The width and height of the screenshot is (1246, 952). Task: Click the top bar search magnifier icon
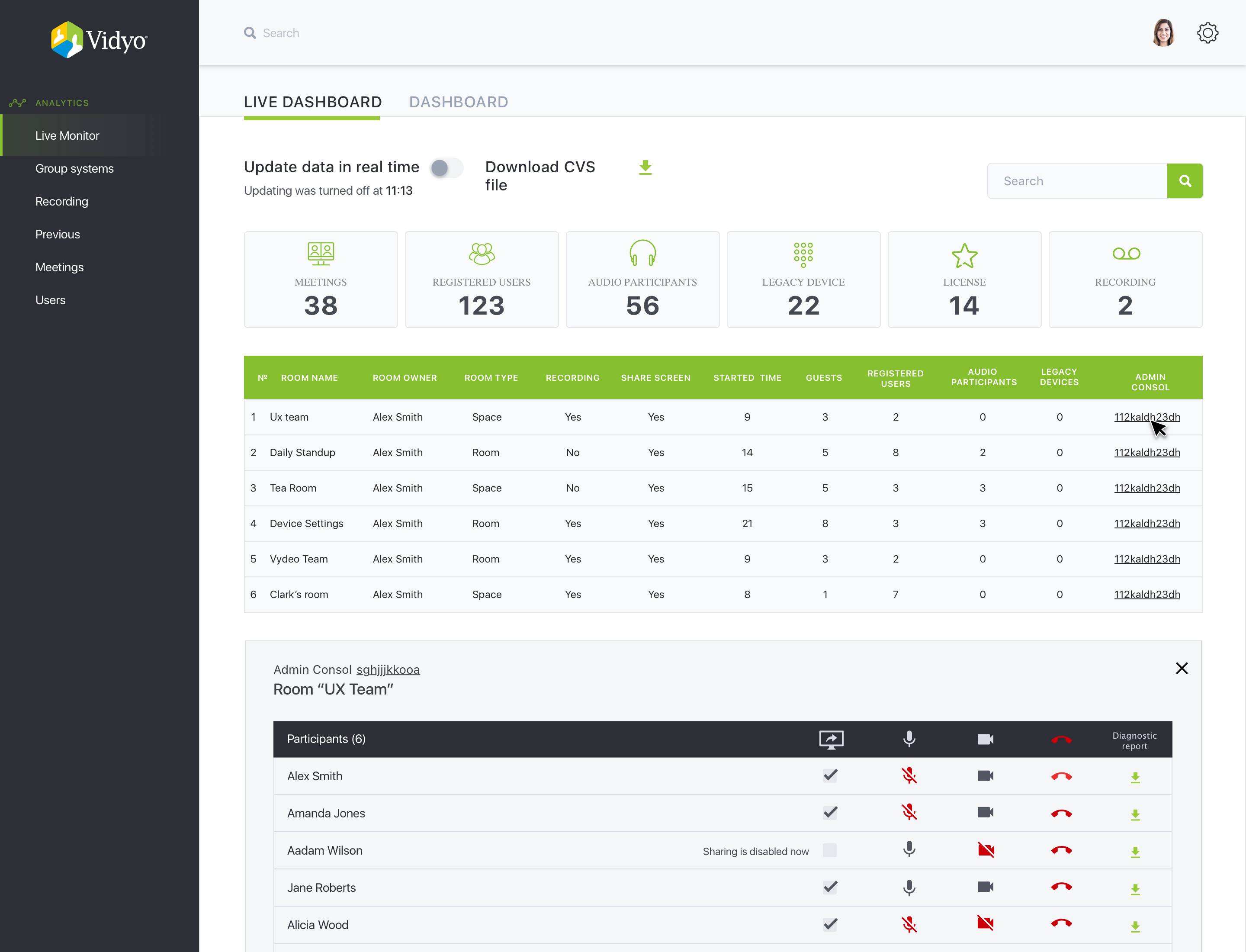tap(249, 33)
